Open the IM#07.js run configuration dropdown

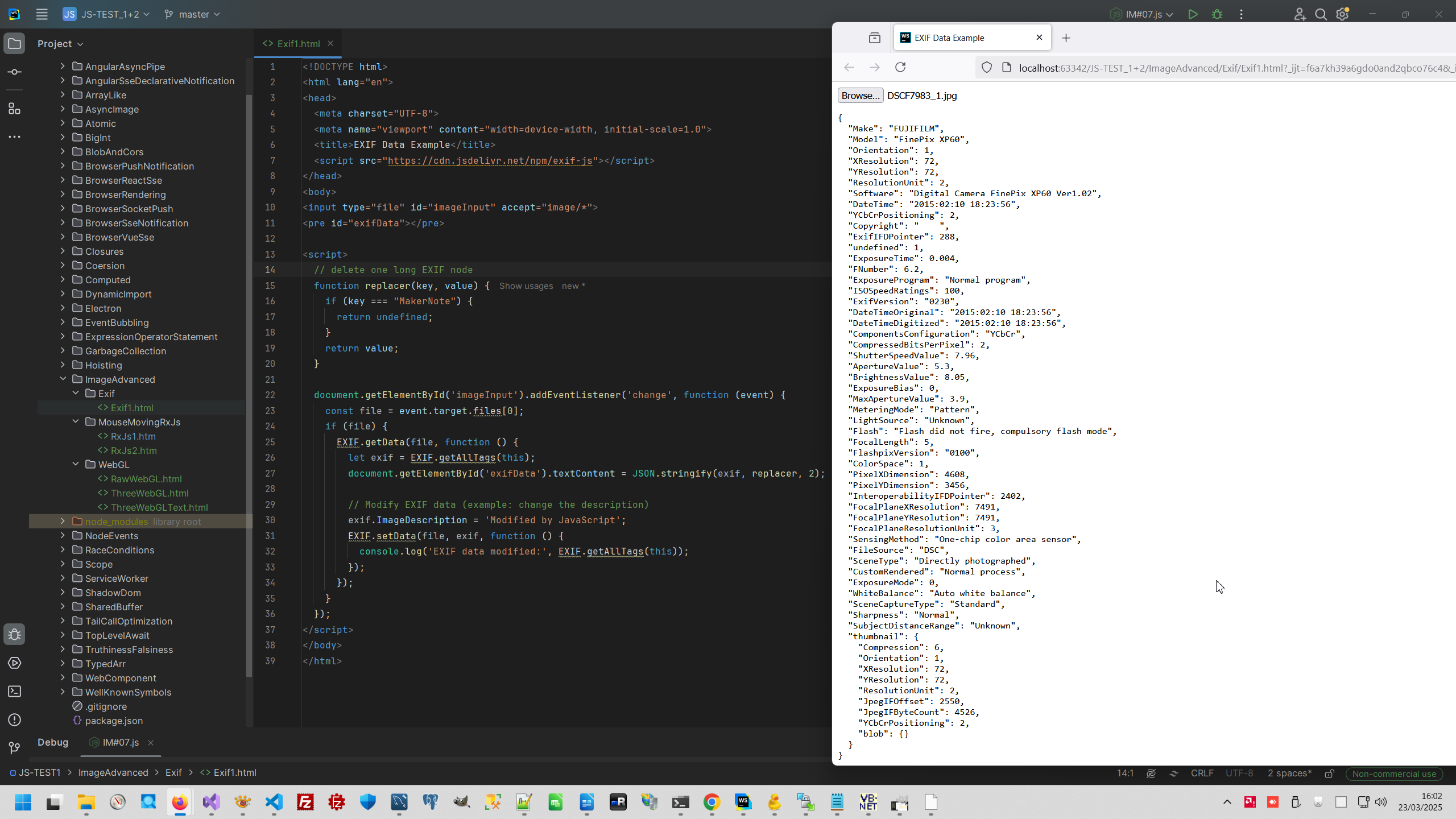(x=1143, y=14)
